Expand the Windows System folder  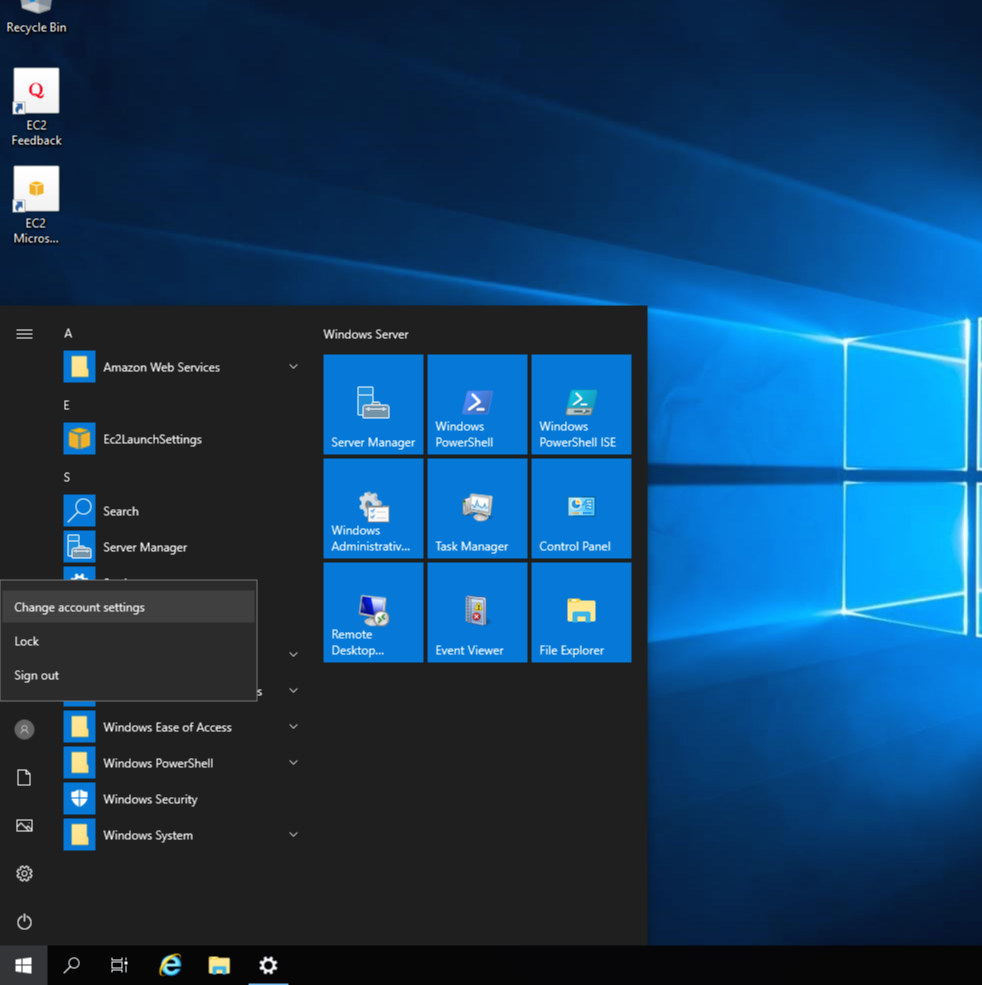pyautogui.click(x=293, y=835)
